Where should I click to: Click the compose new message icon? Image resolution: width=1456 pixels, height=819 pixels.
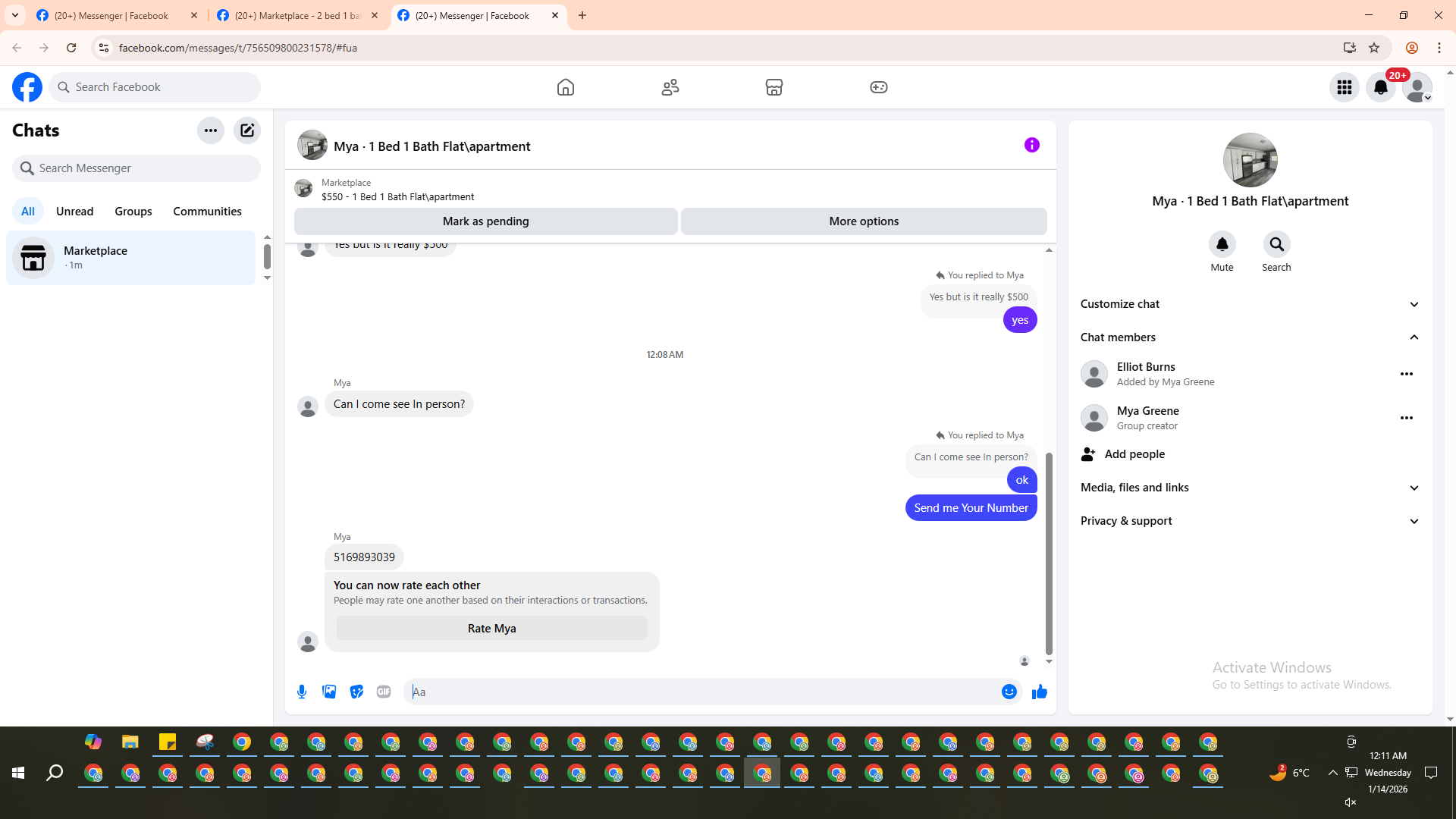tap(247, 130)
